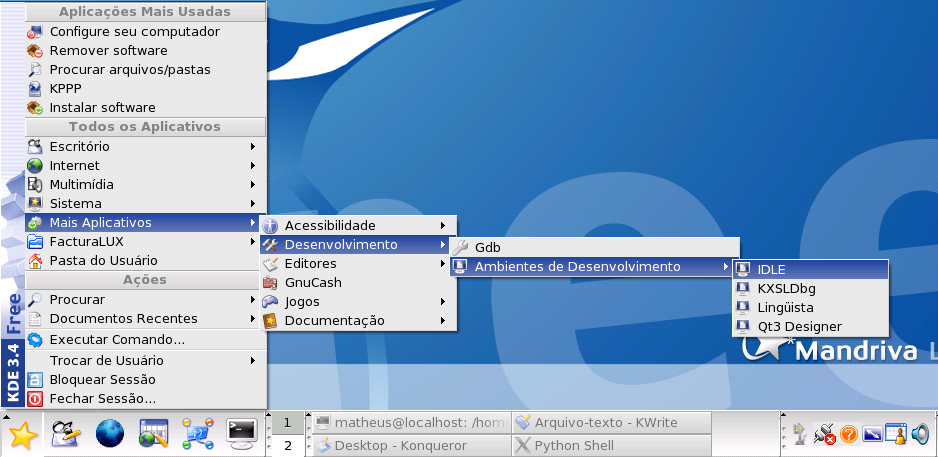The image size is (938, 457).
Task: Expand the Editores submenu
Action: (358, 264)
